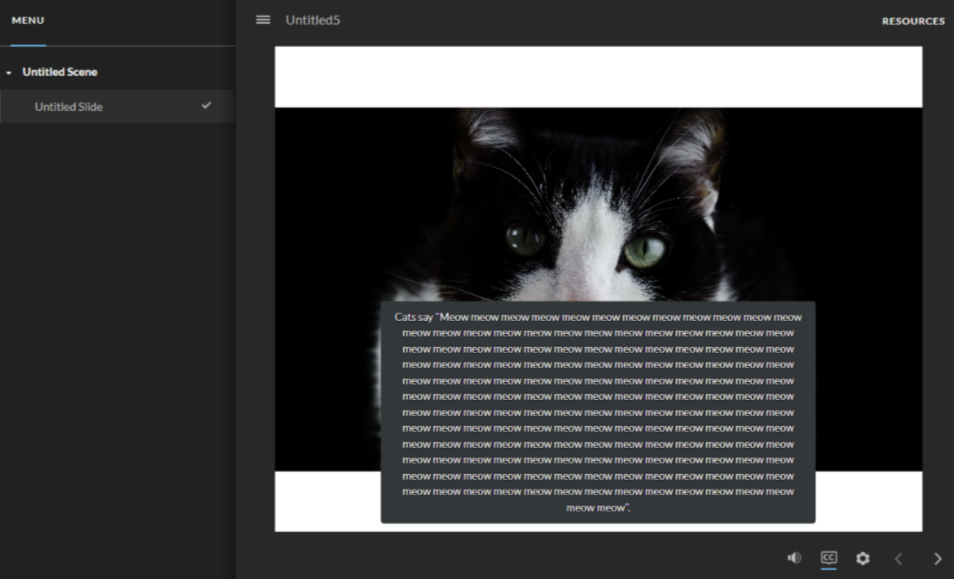Switch to the MENU tab
The width and height of the screenshot is (954, 579).
click(28, 21)
